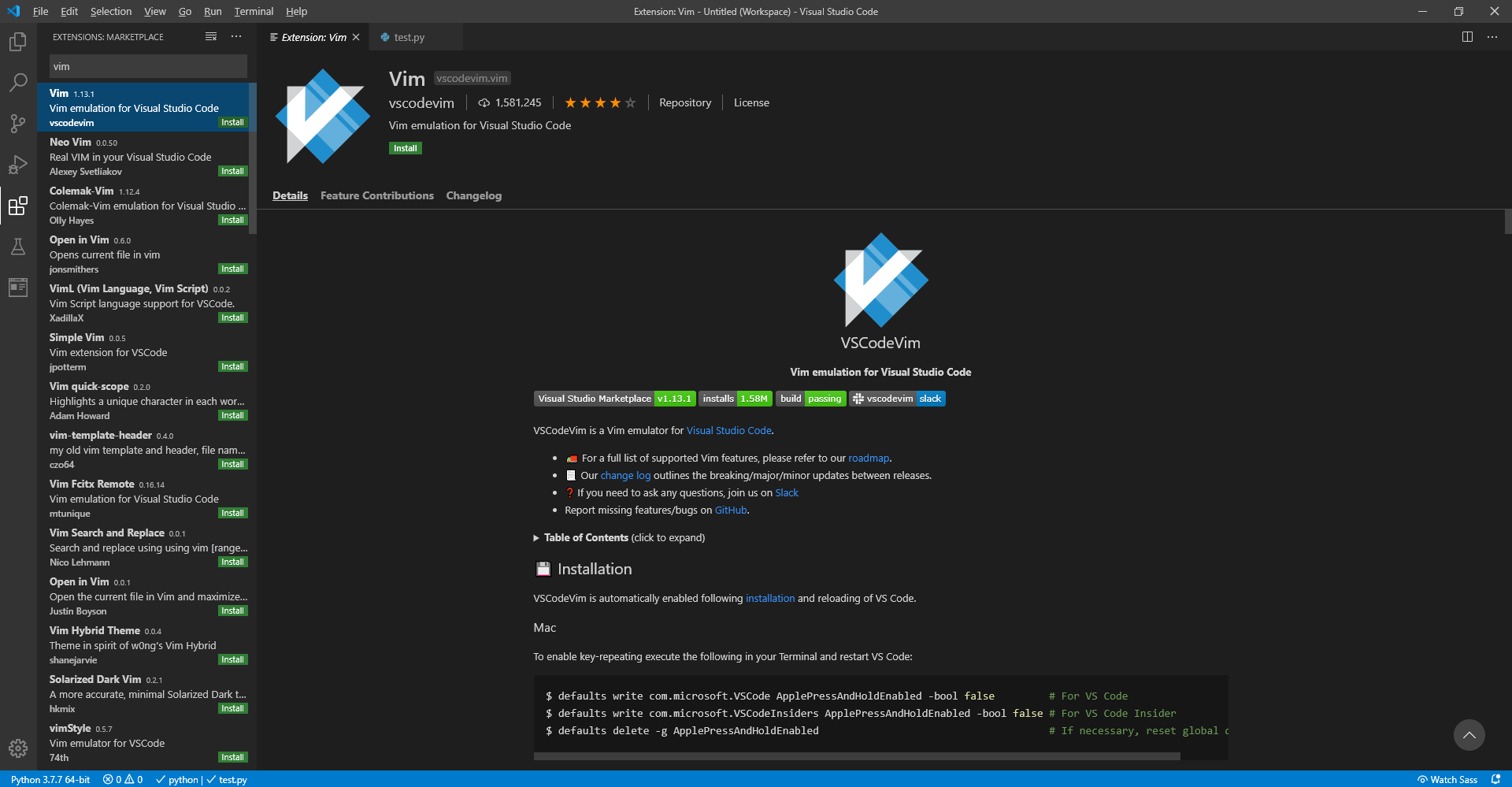Viewport: 1512px width, 787px height.
Task: Click the split editor right icon
Action: point(1467,37)
